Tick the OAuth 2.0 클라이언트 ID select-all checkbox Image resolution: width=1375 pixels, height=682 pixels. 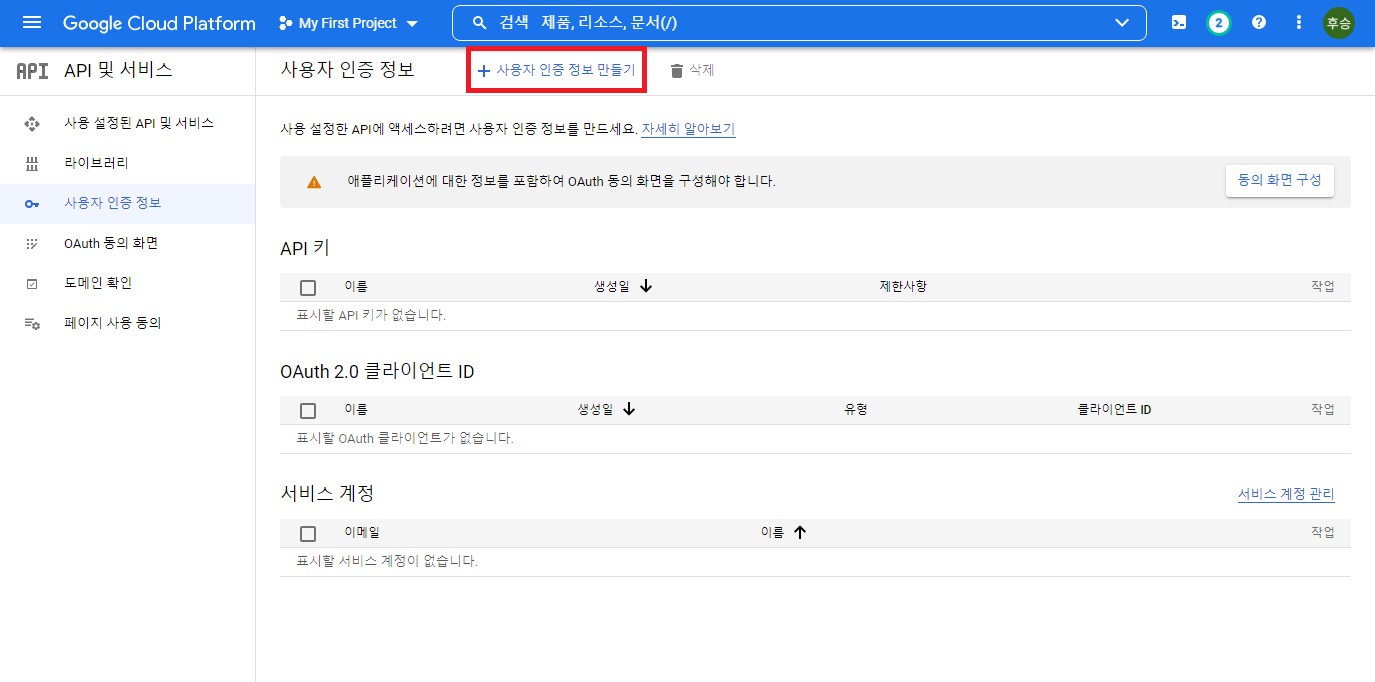308,411
